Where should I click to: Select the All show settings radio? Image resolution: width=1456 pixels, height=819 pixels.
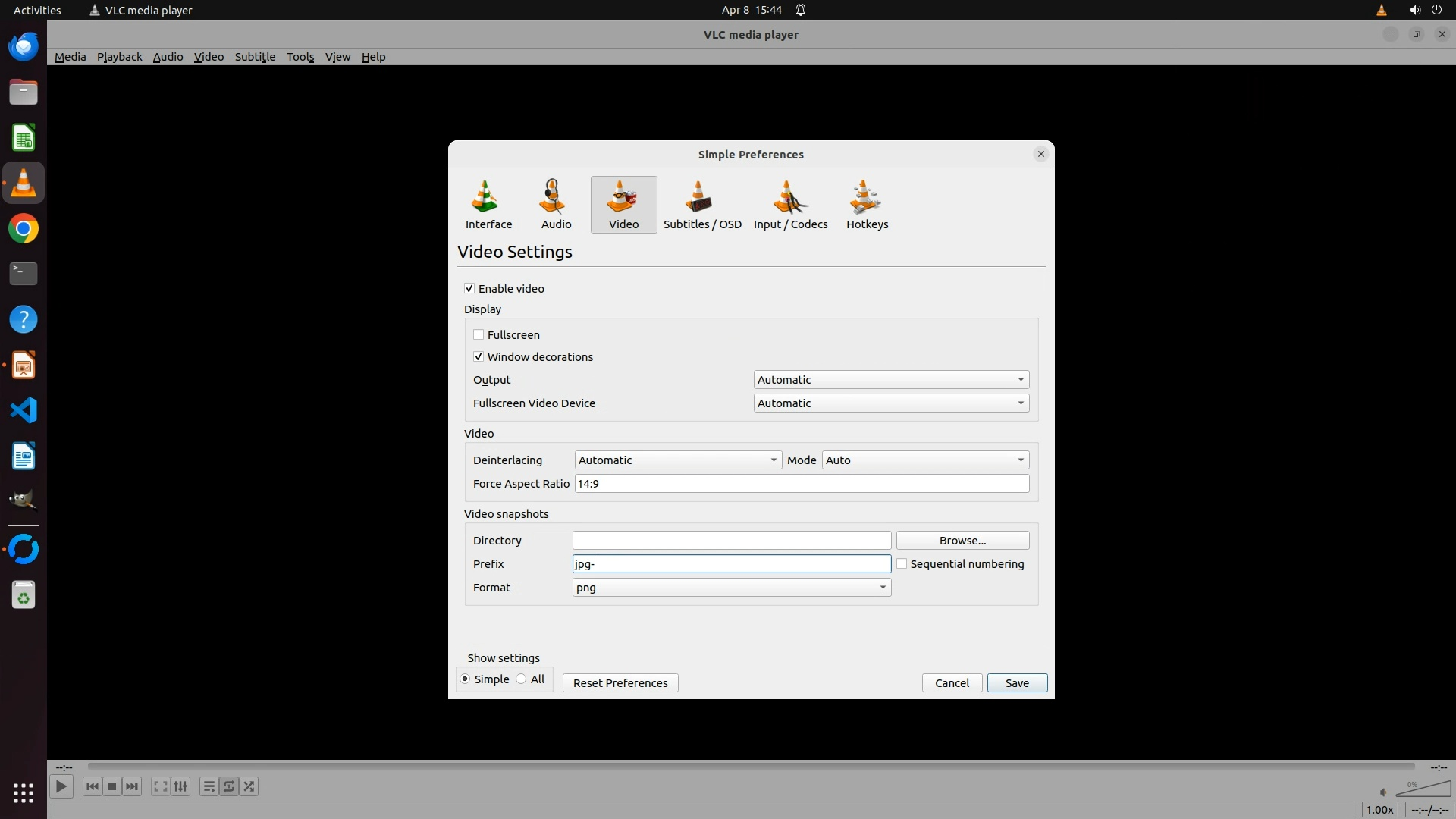pos(522,679)
